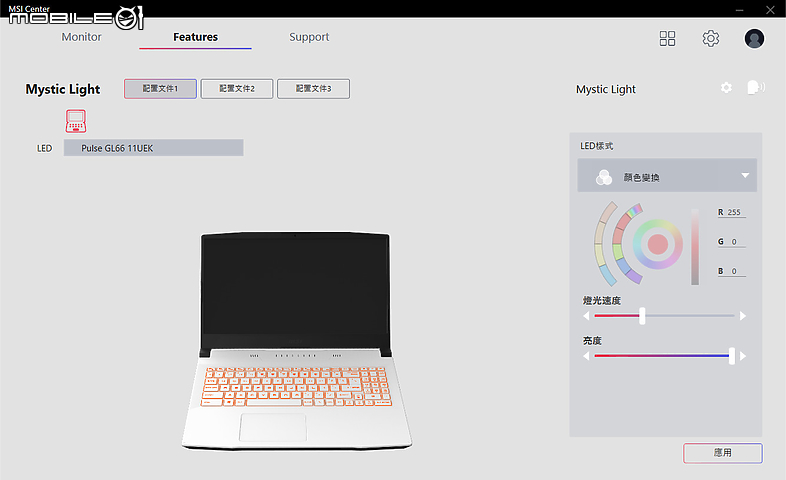The image size is (786, 480).
Task: Increase brightness with right arrow
Action: [743, 356]
